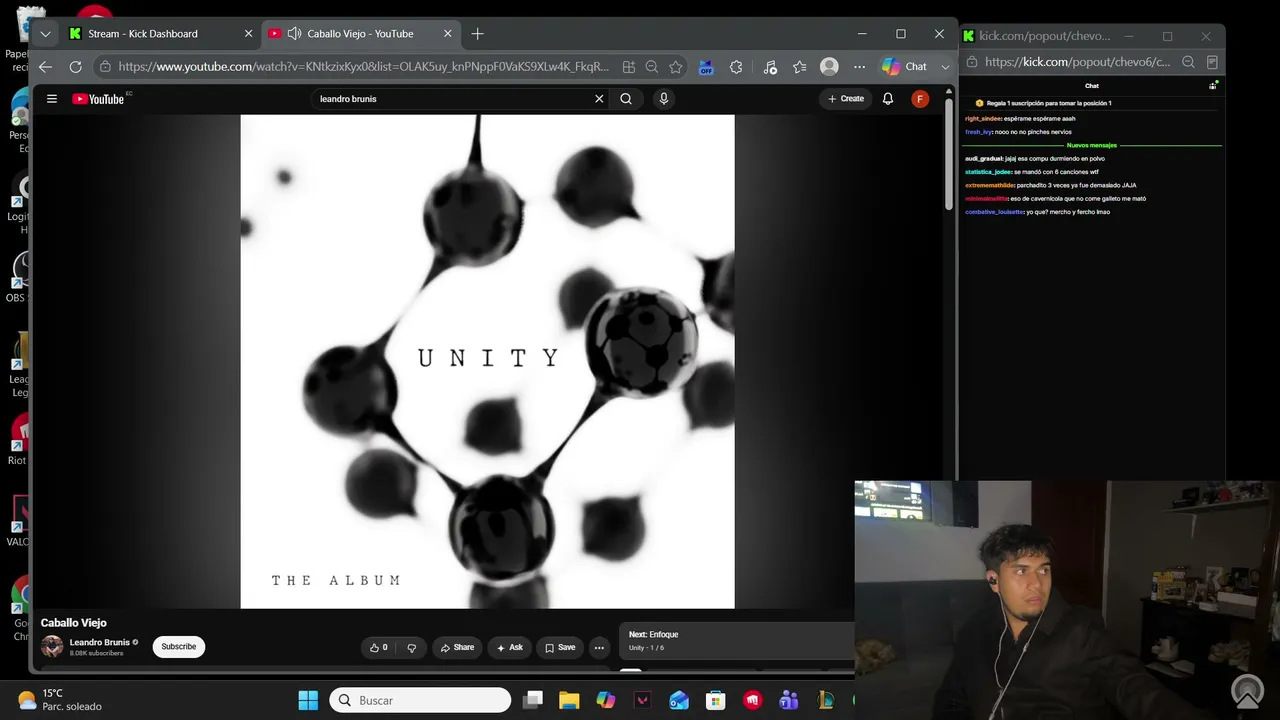Click the Share button
This screenshot has height=720, width=1280.
click(x=457, y=648)
